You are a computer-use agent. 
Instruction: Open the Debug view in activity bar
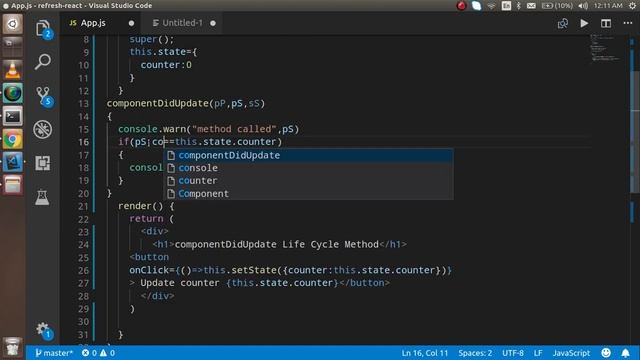coord(42,129)
